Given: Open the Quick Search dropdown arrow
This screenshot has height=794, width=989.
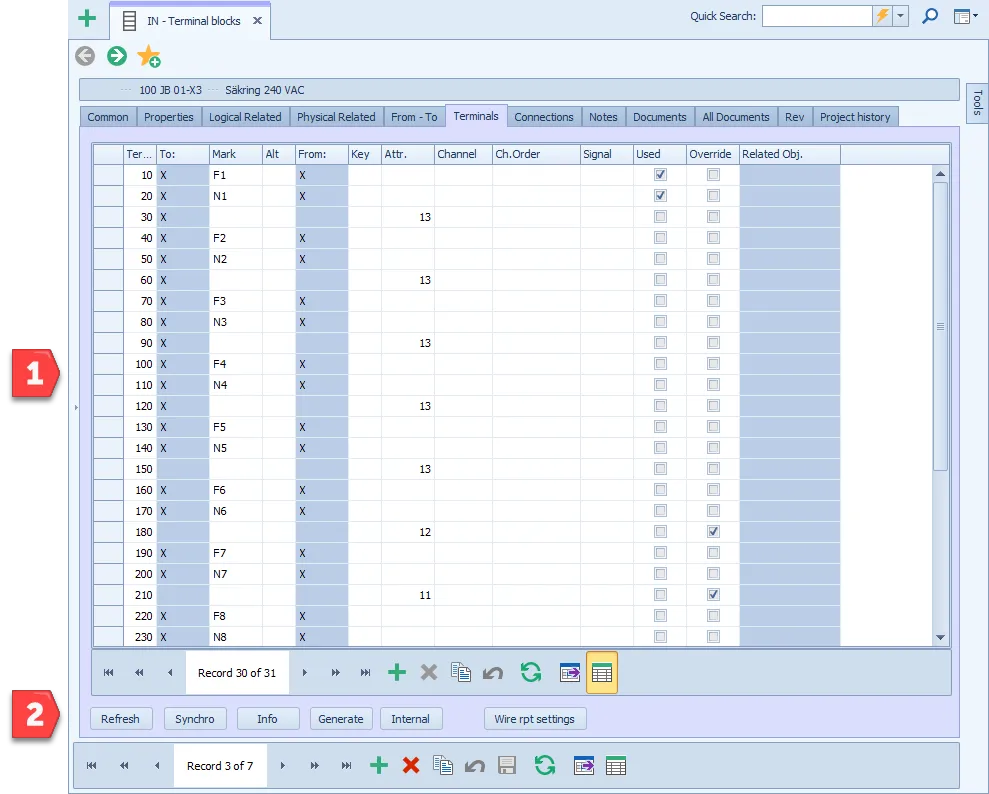Looking at the screenshot, I should (x=901, y=16).
